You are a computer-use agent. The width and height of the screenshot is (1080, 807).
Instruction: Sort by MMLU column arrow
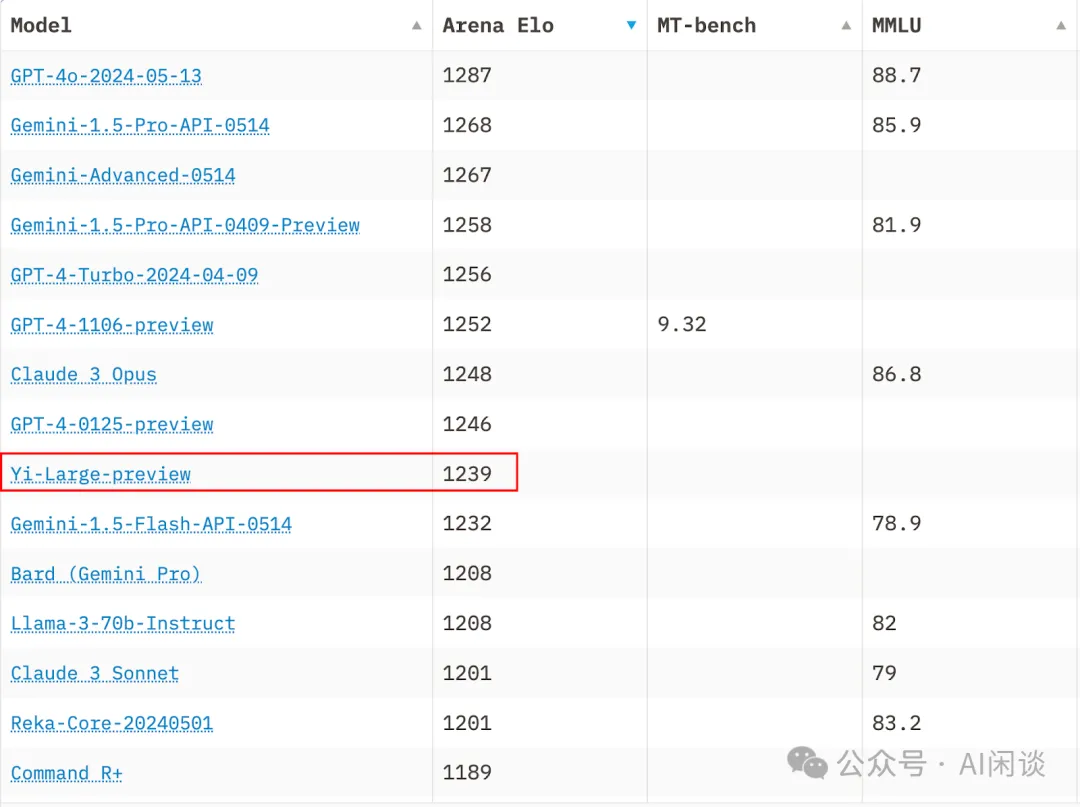1061,25
